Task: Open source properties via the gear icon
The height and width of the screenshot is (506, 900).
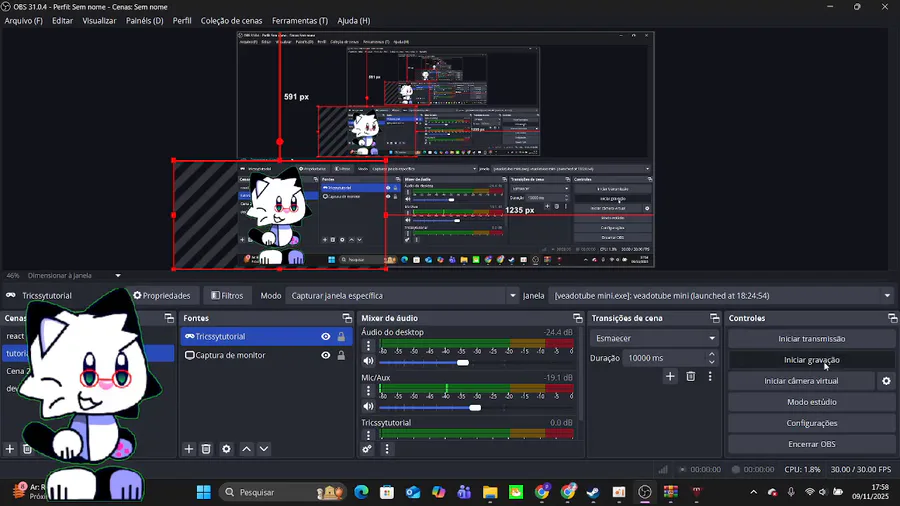Action: coord(226,449)
